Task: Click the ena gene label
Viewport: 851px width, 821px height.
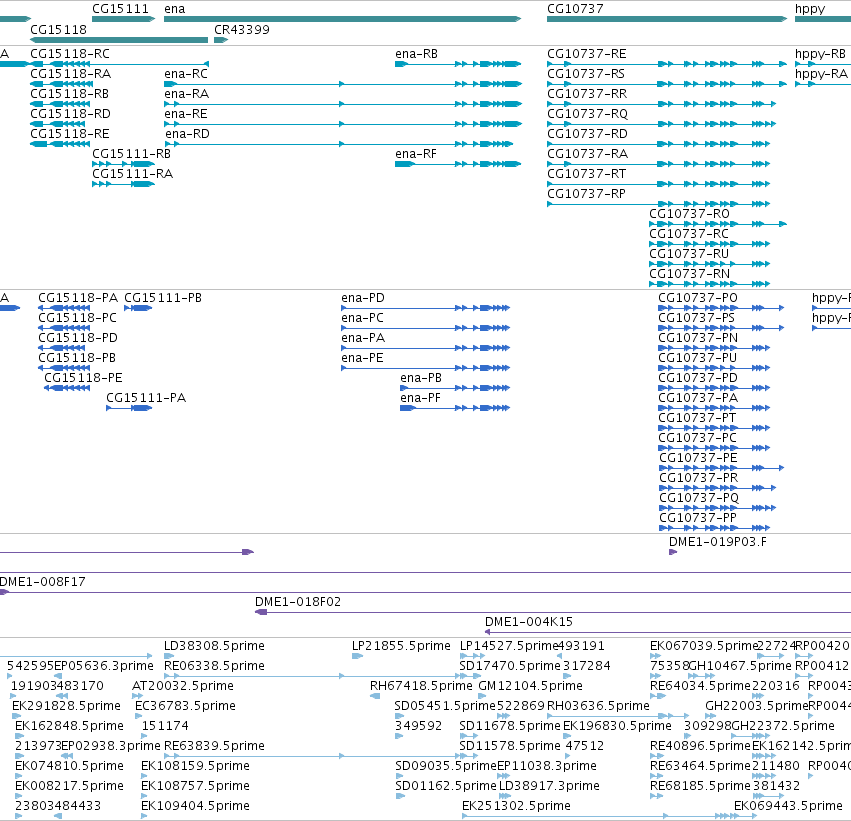Action: (x=174, y=9)
